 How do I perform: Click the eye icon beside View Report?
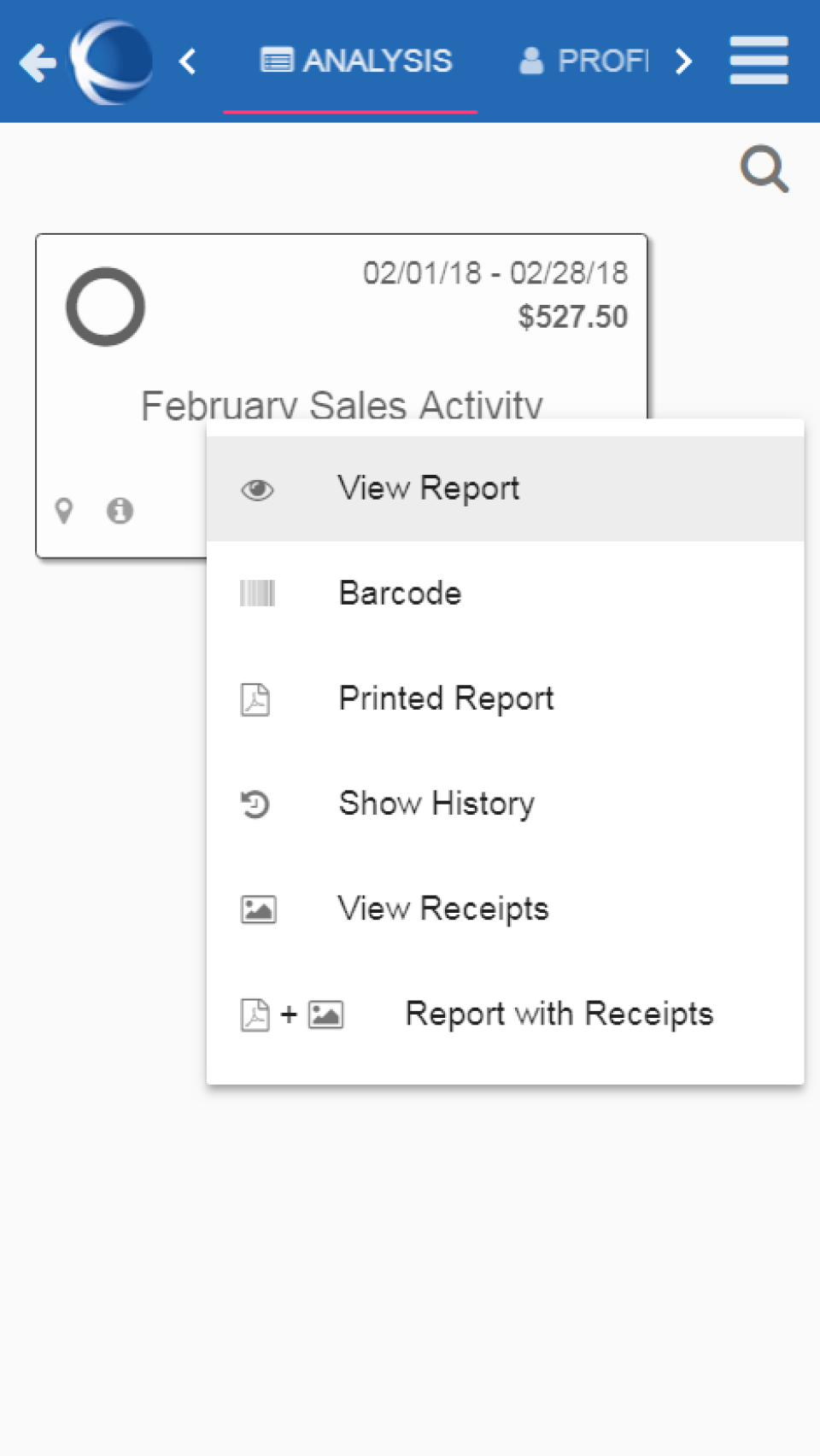tap(257, 489)
